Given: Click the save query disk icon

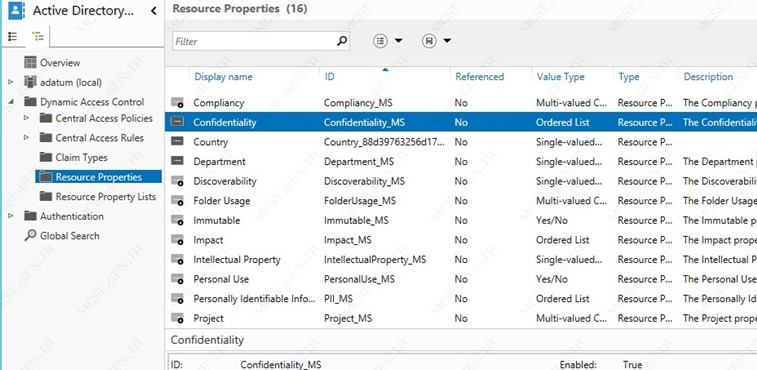Looking at the screenshot, I should pos(429,41).
